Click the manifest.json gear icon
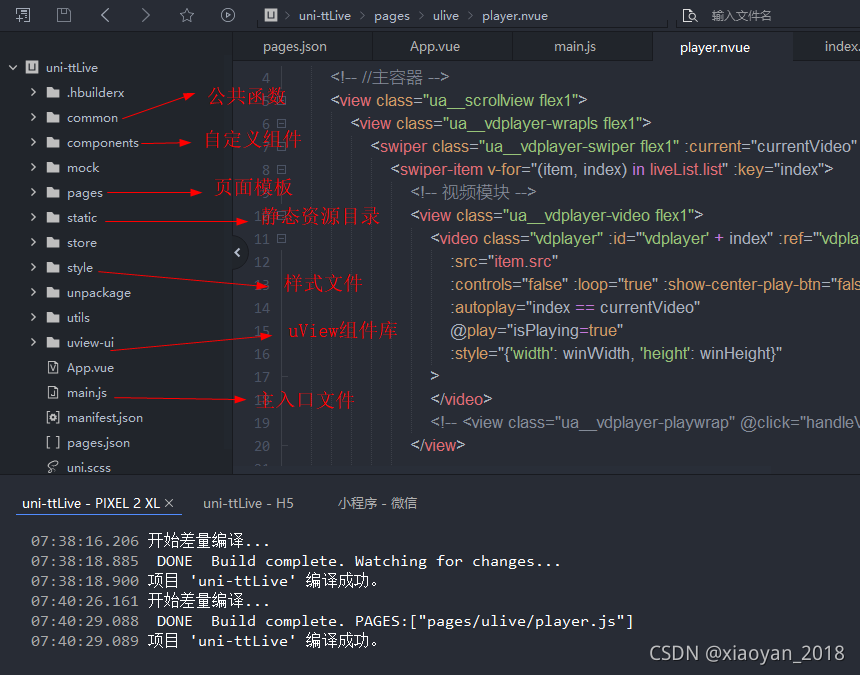 tap(53, 417)
